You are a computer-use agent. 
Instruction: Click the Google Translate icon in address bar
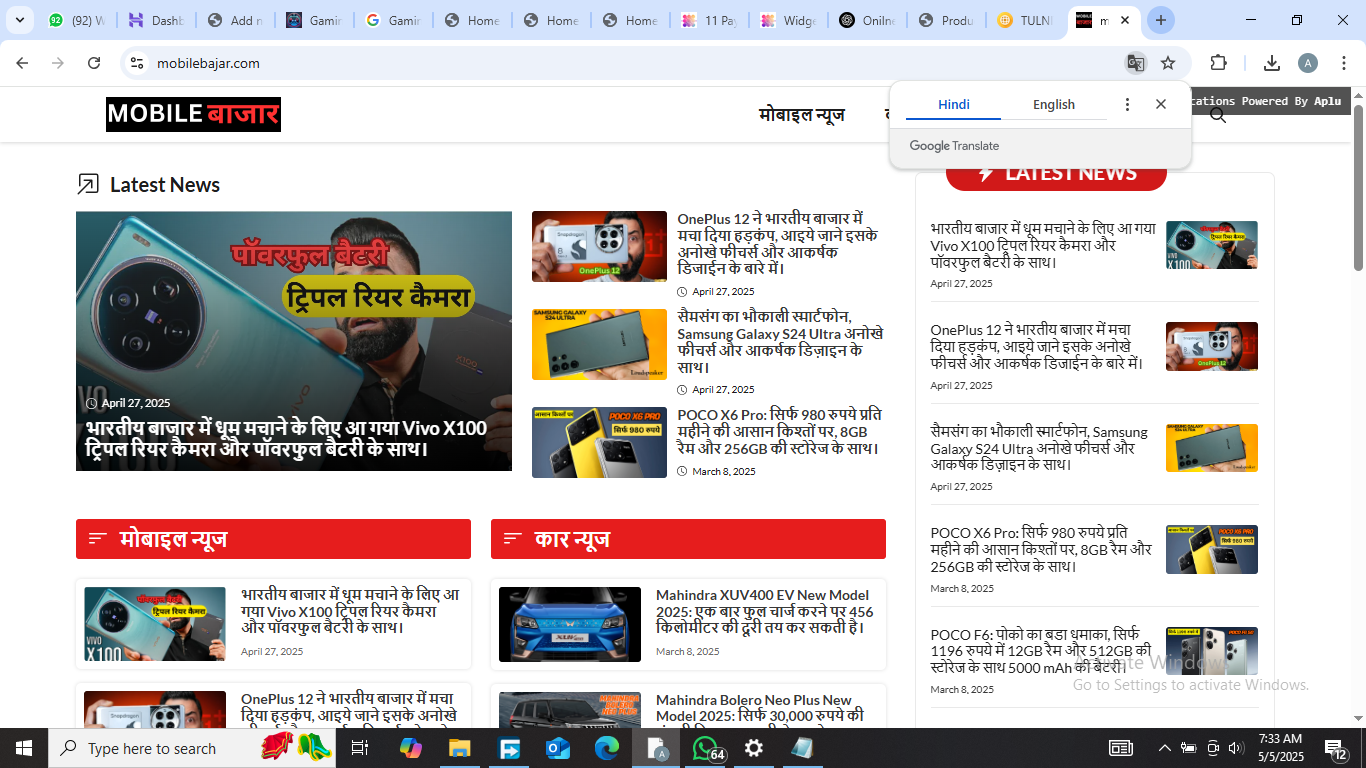(1135, 63)
